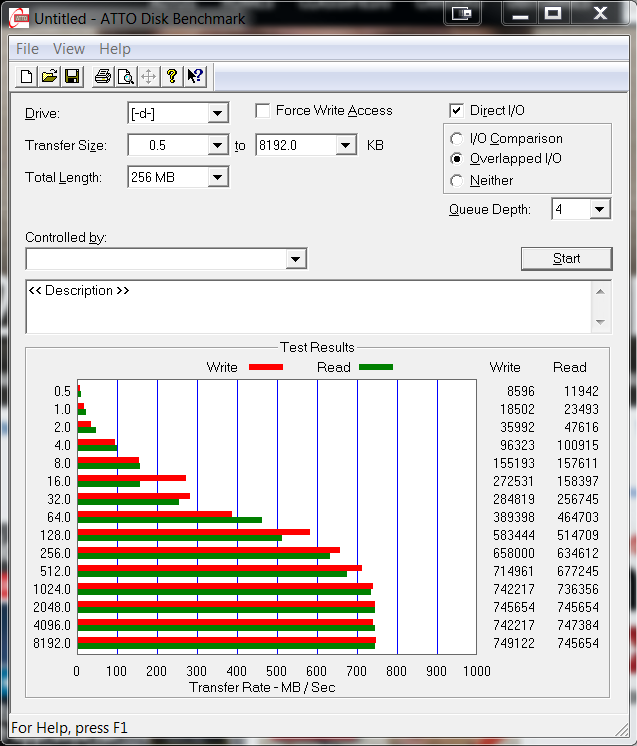Open Print Preview from the toolbar

tap(125, 76)
